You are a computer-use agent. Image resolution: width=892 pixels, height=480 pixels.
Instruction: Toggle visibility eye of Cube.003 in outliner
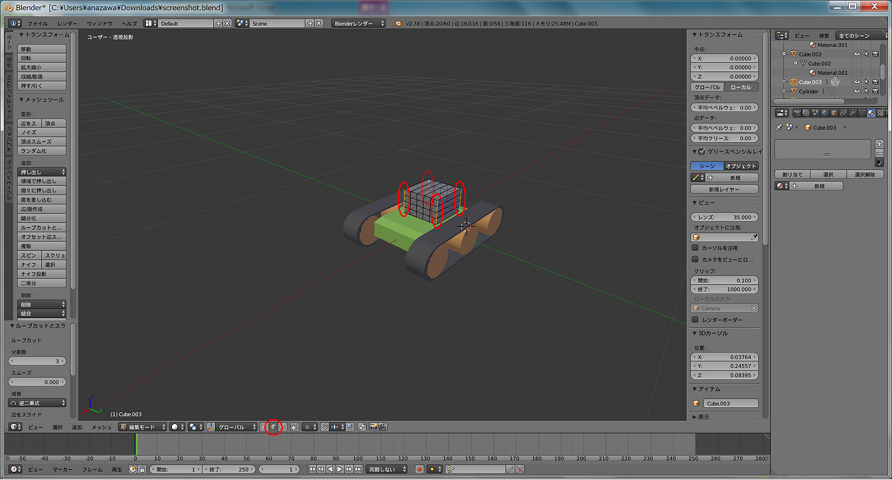click(x=857, y=82)
